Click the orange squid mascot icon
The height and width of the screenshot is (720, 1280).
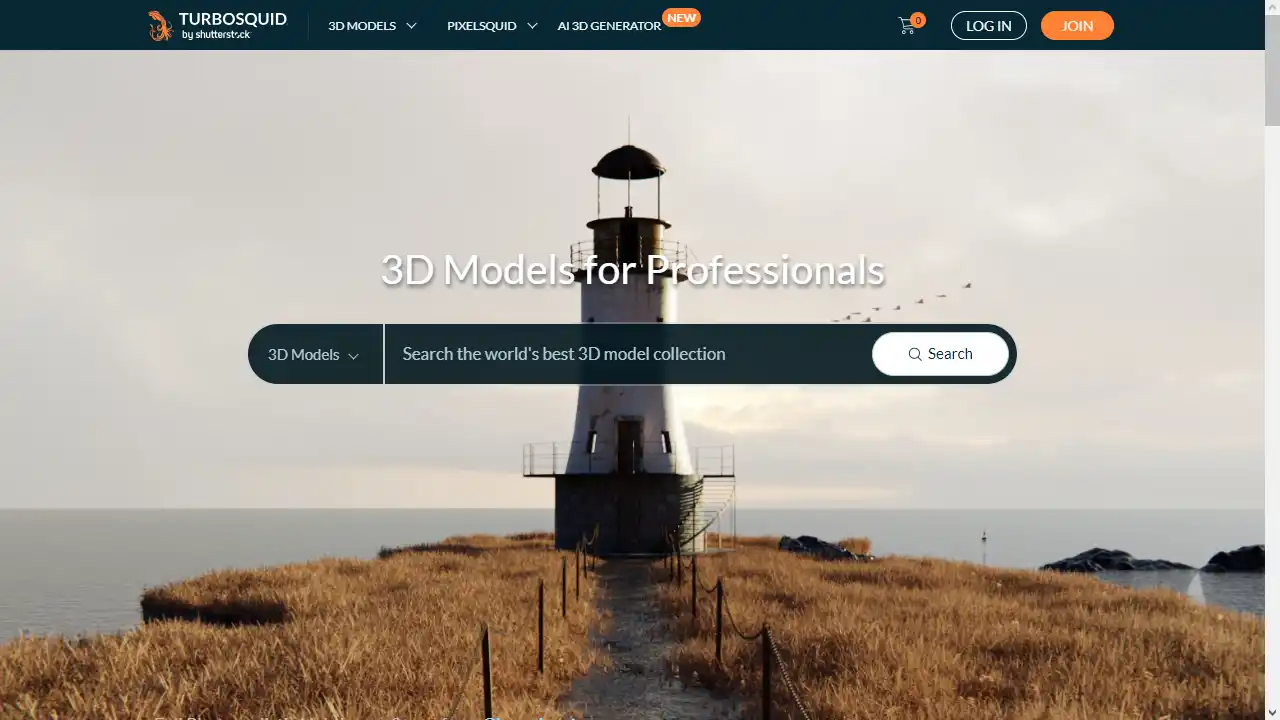coord(160,25)
